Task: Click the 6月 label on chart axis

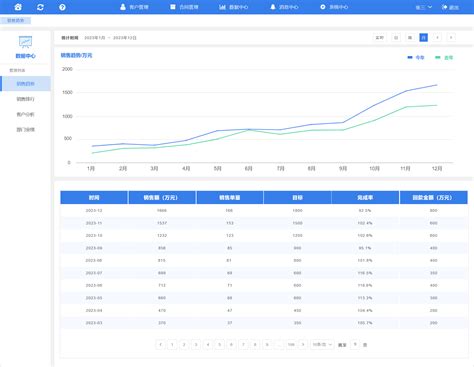Action: coord(249,169)
